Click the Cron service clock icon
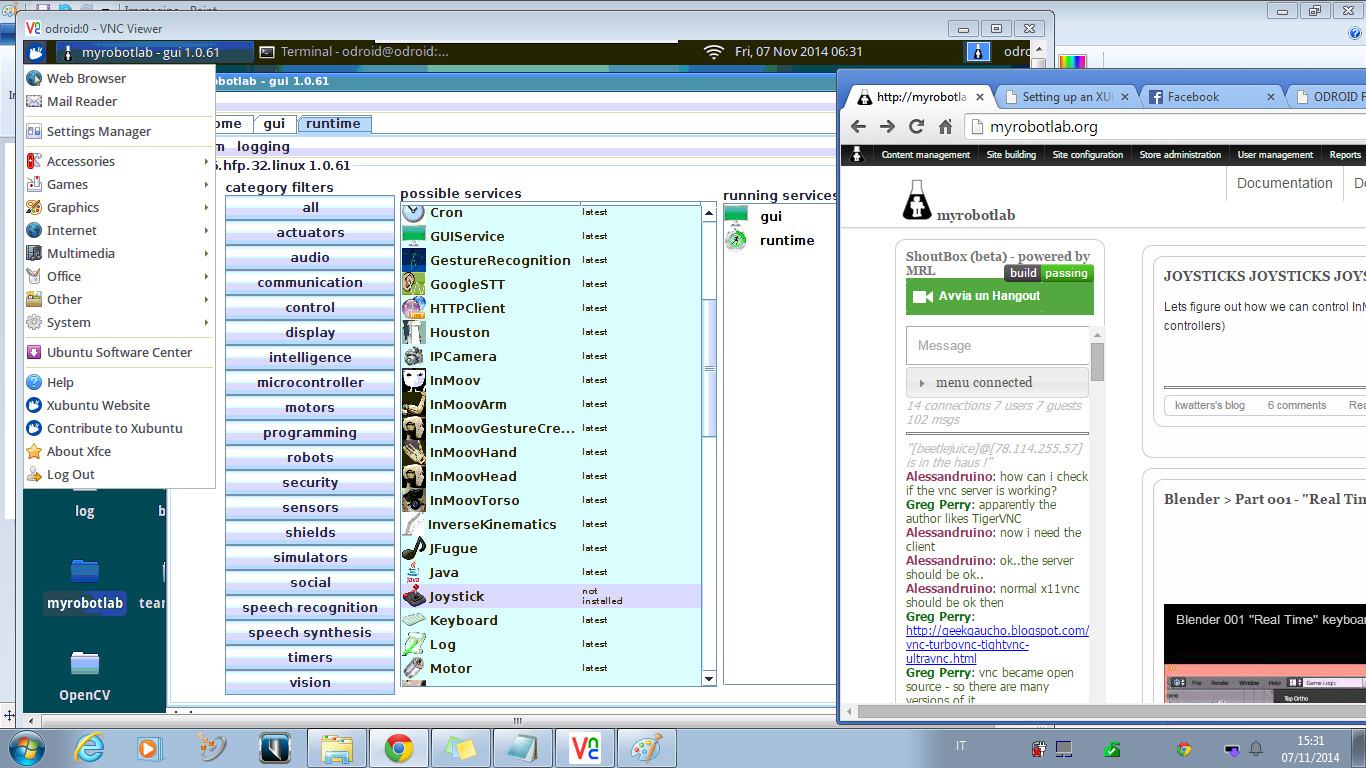The image size is (1366, 768). (x=414, y=212)
